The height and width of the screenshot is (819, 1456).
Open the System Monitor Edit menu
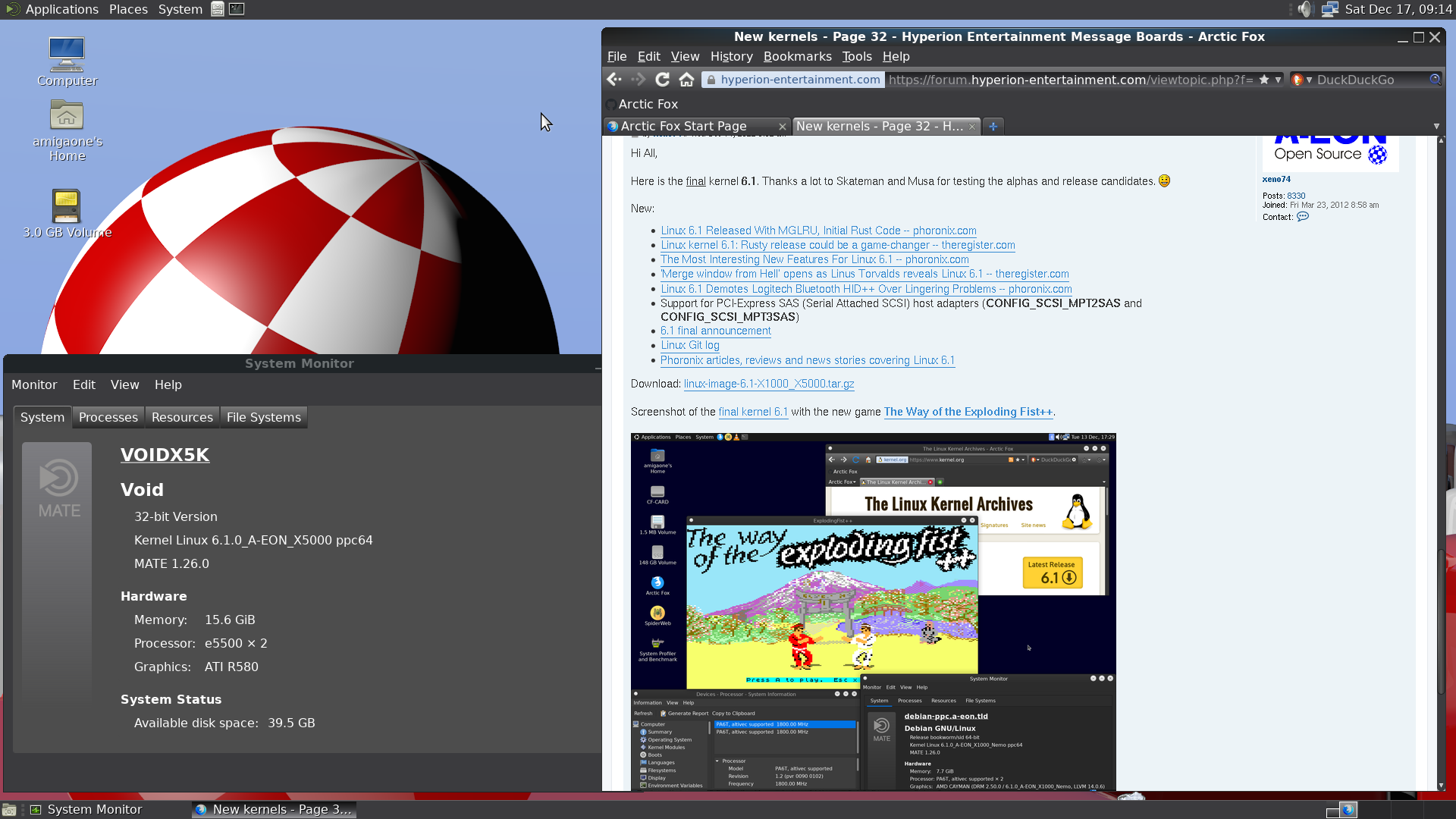tap(84, 385)
